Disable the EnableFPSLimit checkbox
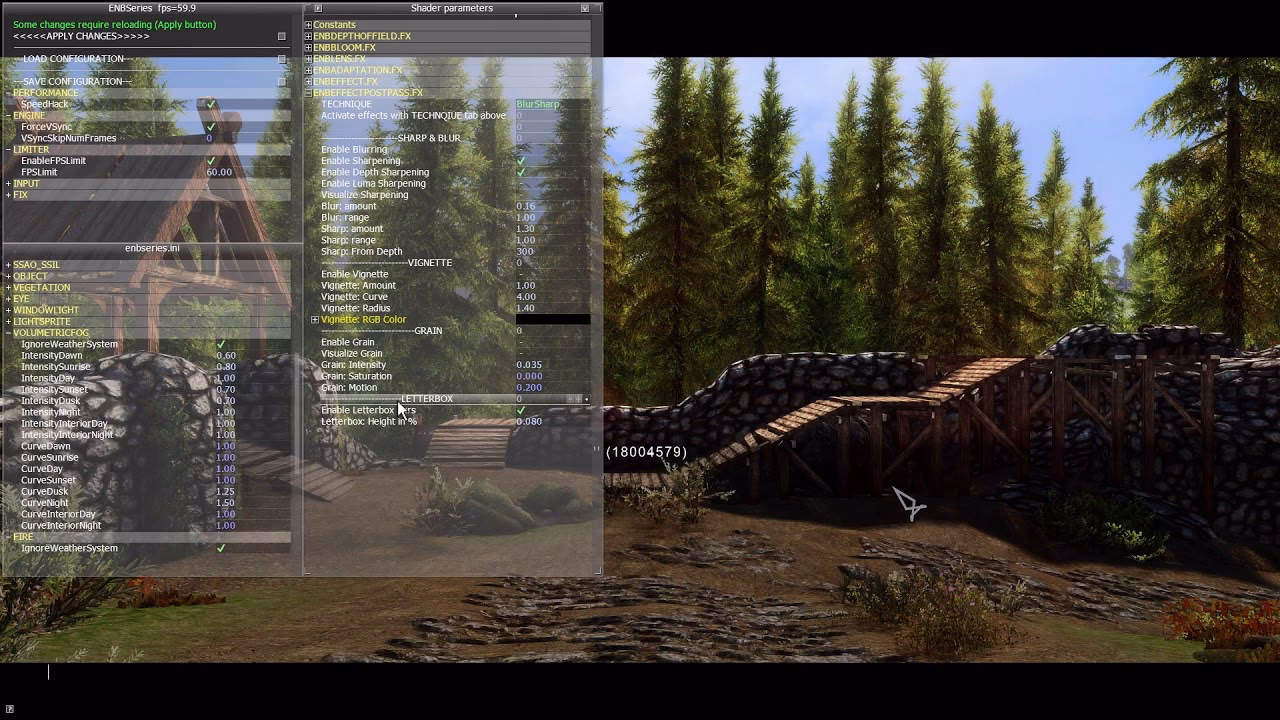The width and height of the screenshot is (1280, 720). [x=211, y=161]
